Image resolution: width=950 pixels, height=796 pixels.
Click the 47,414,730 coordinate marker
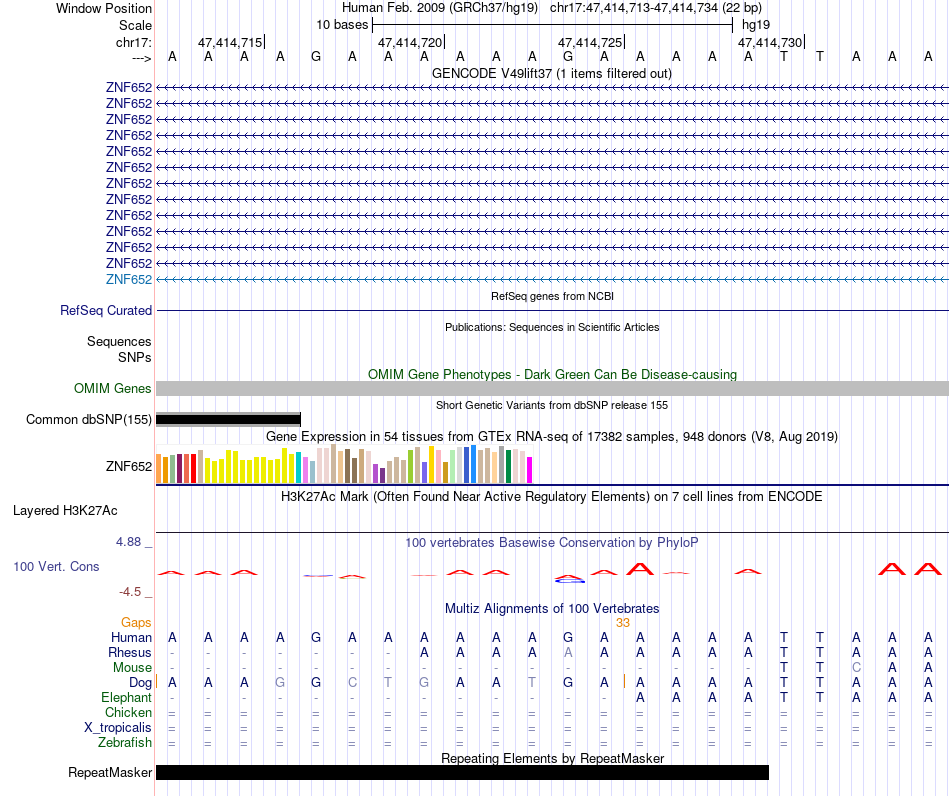point(770,42)
